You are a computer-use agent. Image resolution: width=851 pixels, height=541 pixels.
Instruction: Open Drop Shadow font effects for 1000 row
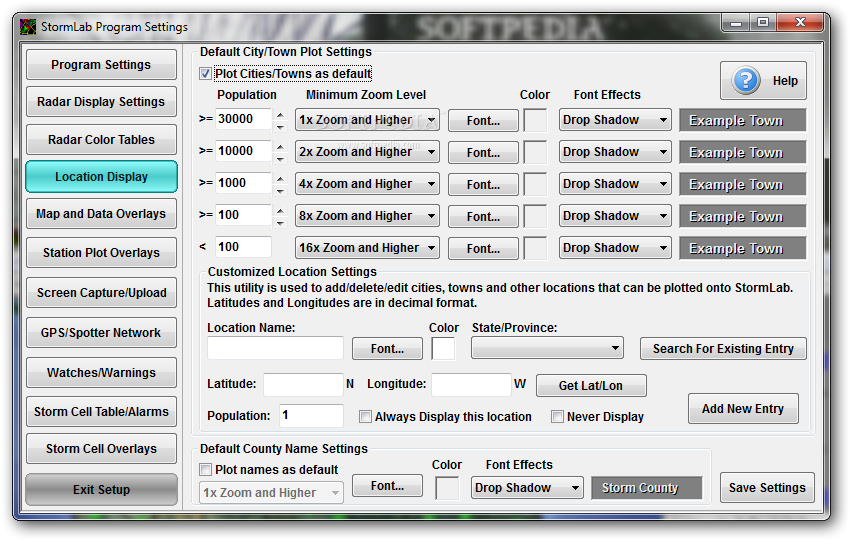615,184
